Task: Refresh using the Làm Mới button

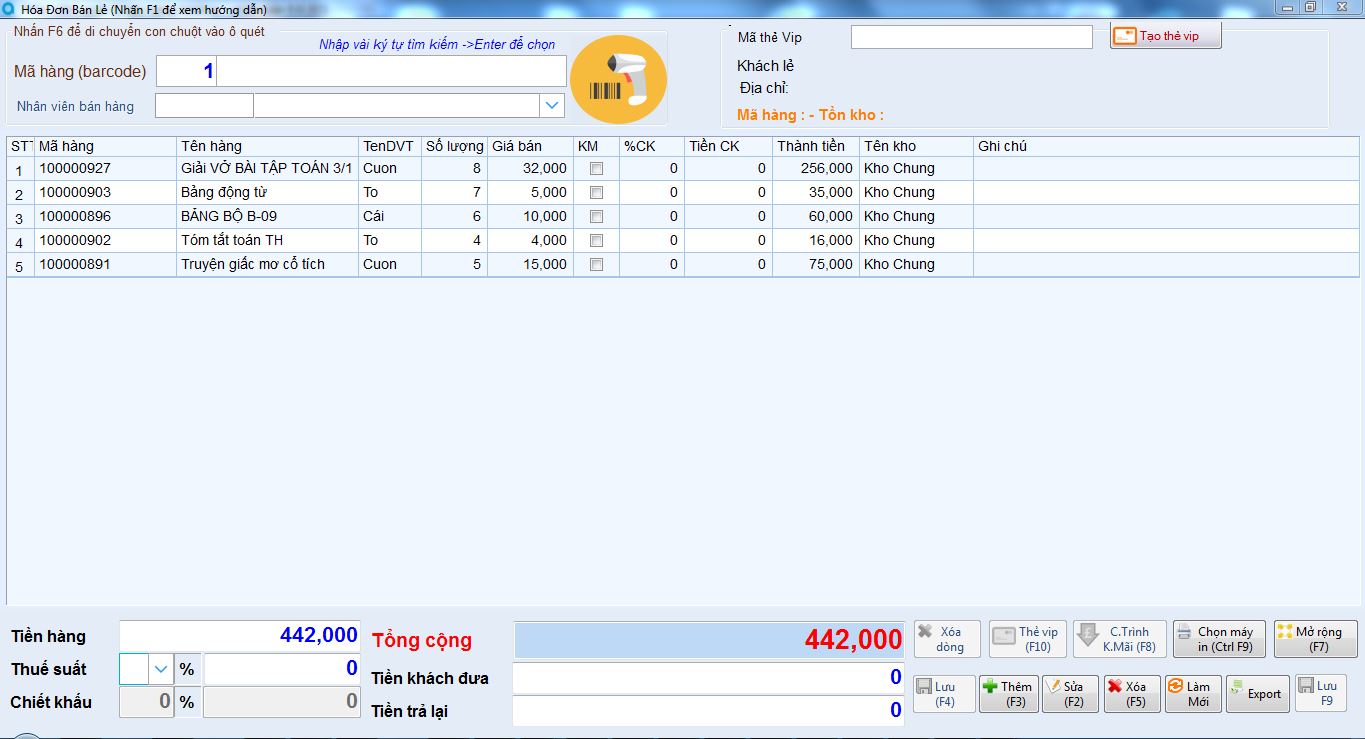Action: (x=1193, y=694)
